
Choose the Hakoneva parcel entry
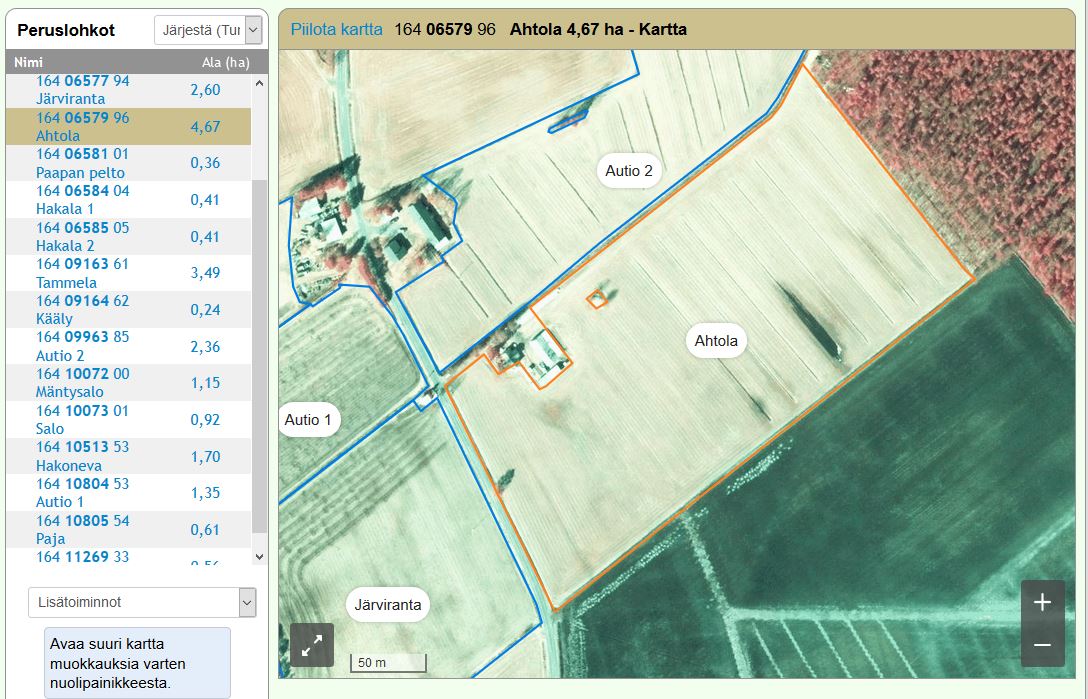(82, 456)
